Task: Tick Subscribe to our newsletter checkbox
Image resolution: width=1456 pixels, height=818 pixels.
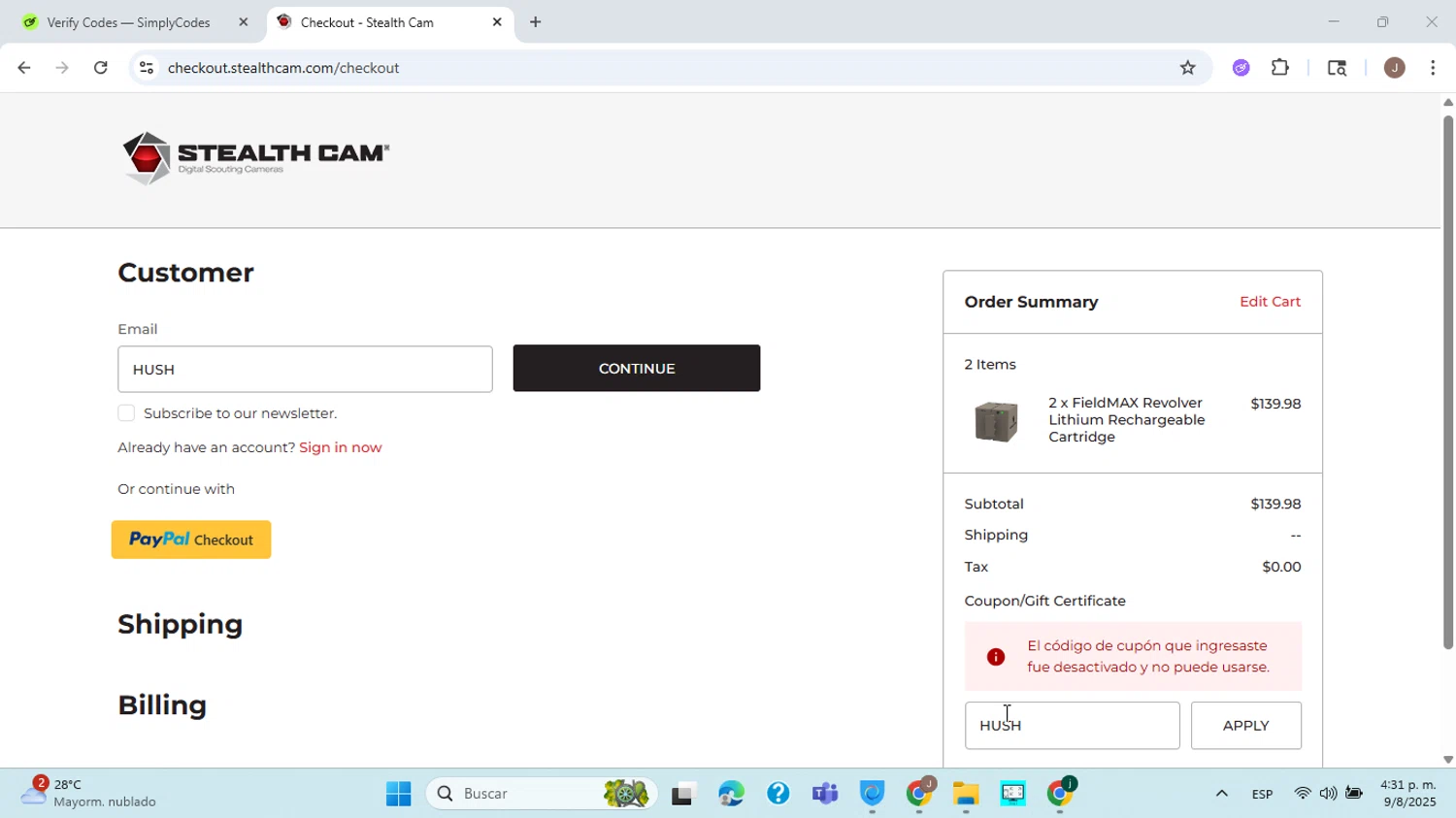Action: (126, 413)
